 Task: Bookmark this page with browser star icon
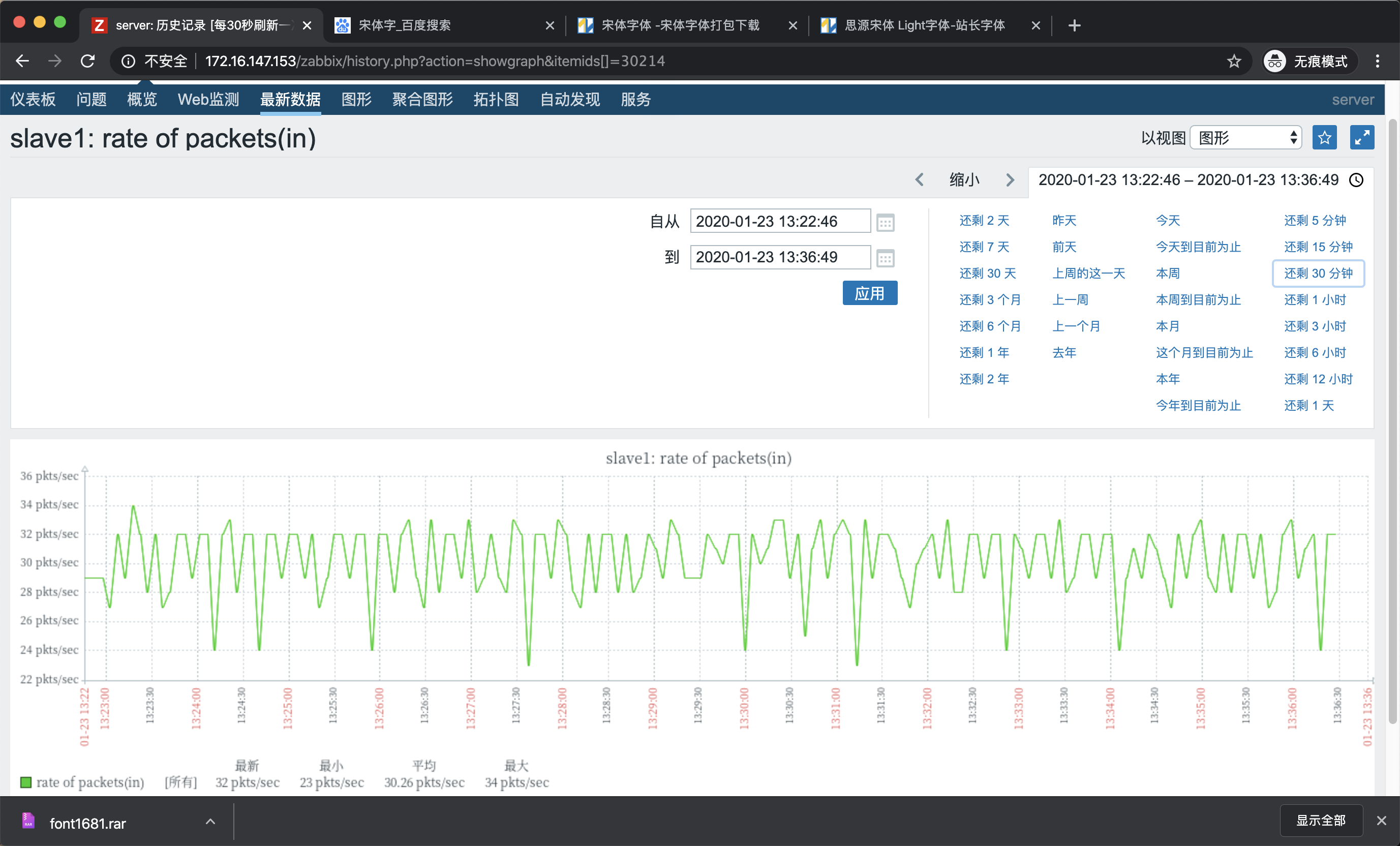point(1234,62)
